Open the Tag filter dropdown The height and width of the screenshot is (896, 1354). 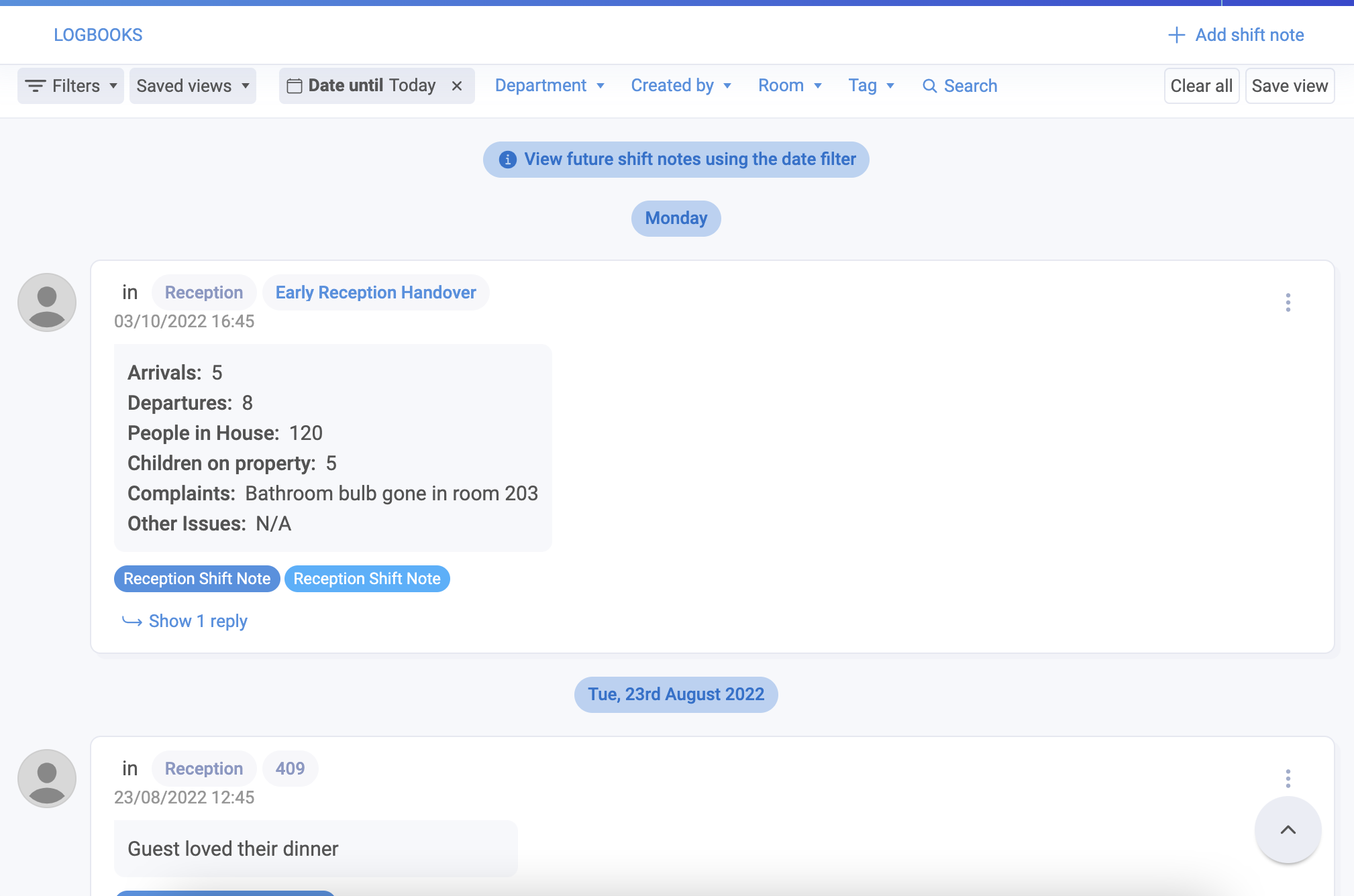(871, 86)
